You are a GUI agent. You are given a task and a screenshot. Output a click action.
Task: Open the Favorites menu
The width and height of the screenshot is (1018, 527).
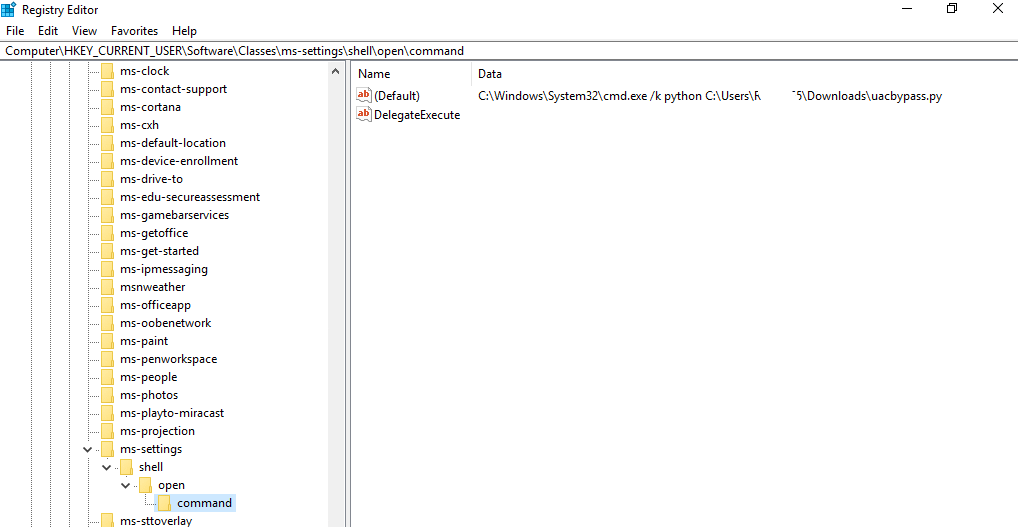134,31
